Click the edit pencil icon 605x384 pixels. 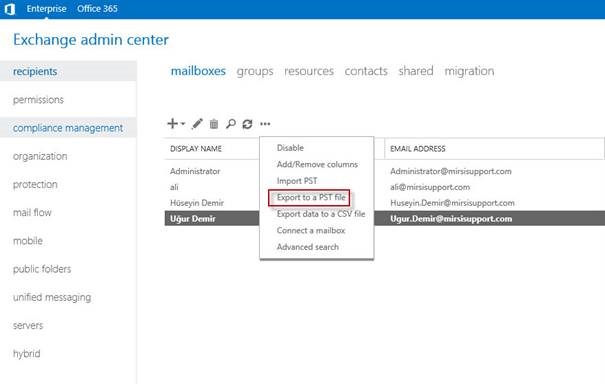click(197, 124)
